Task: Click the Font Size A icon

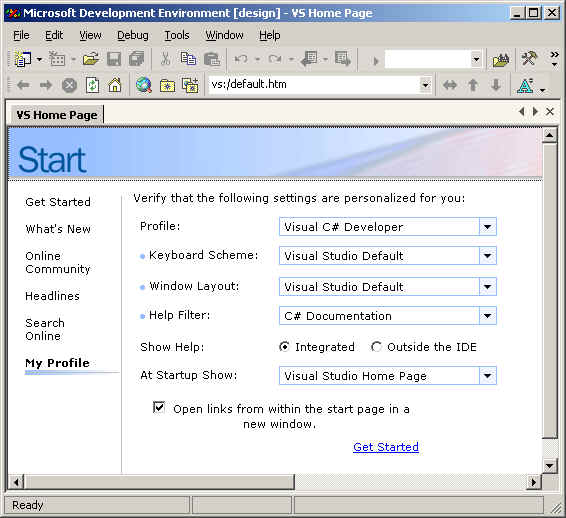Action: (x=525, y=86)
